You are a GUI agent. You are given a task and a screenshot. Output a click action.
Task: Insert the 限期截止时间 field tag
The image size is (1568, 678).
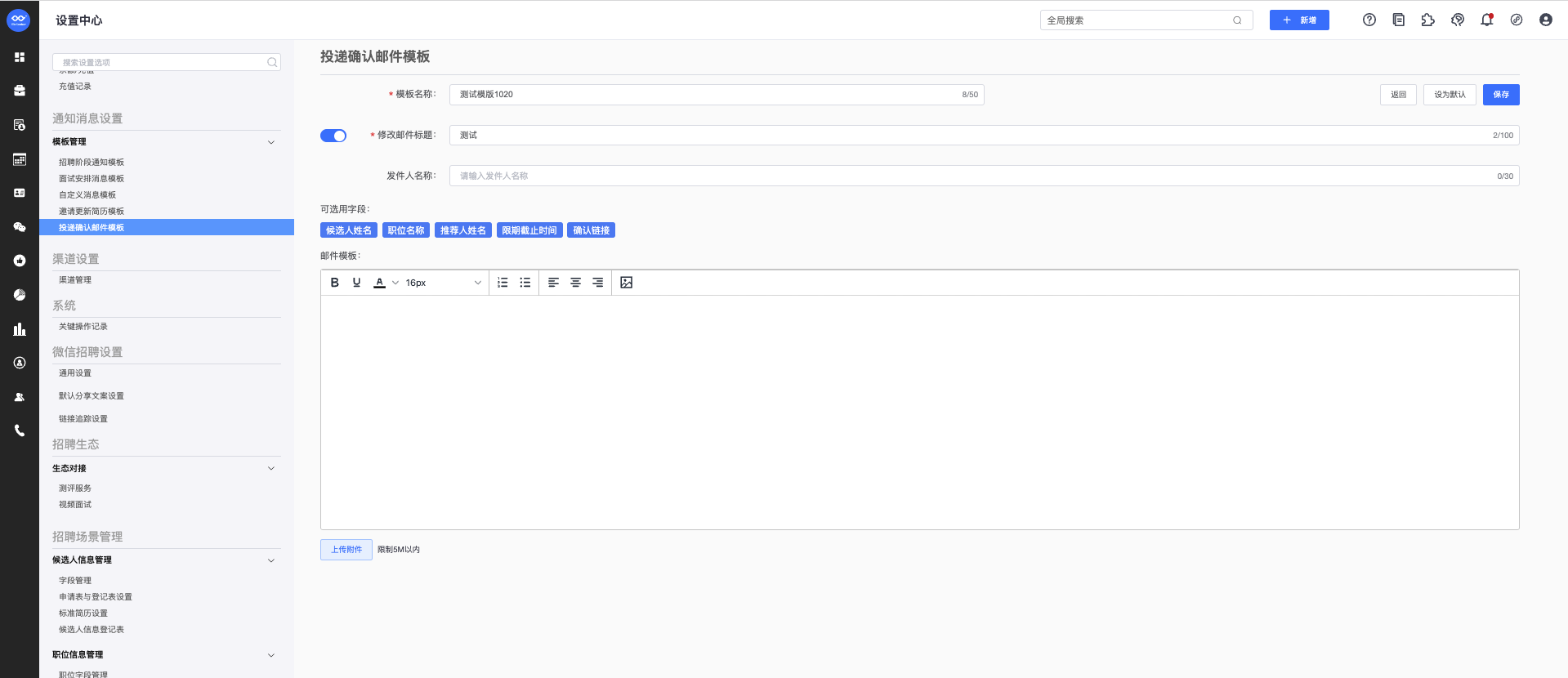click(x=529, y=230)
